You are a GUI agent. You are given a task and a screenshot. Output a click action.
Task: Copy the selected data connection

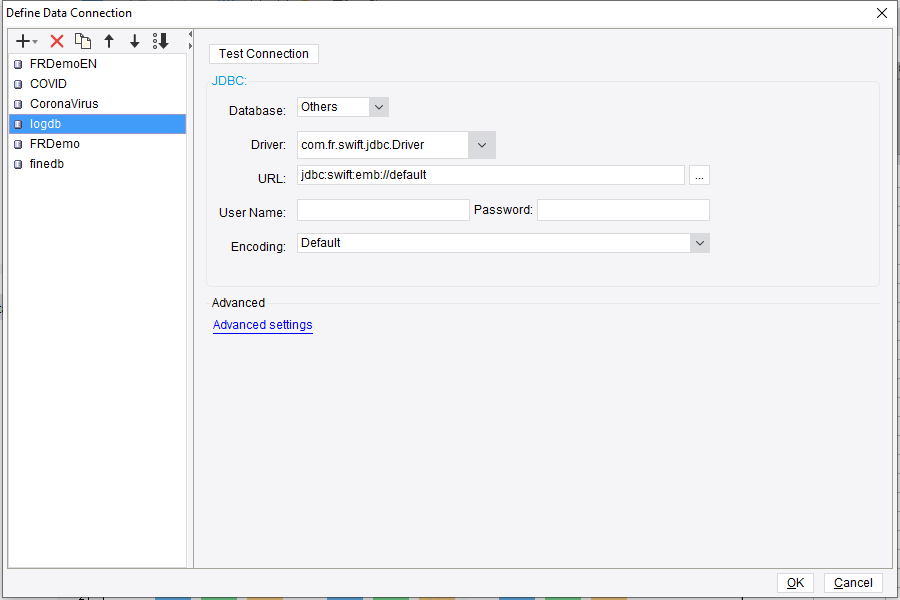(83, 41)
